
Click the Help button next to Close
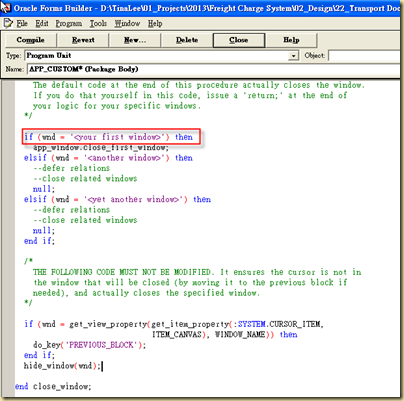coord(291,40)
